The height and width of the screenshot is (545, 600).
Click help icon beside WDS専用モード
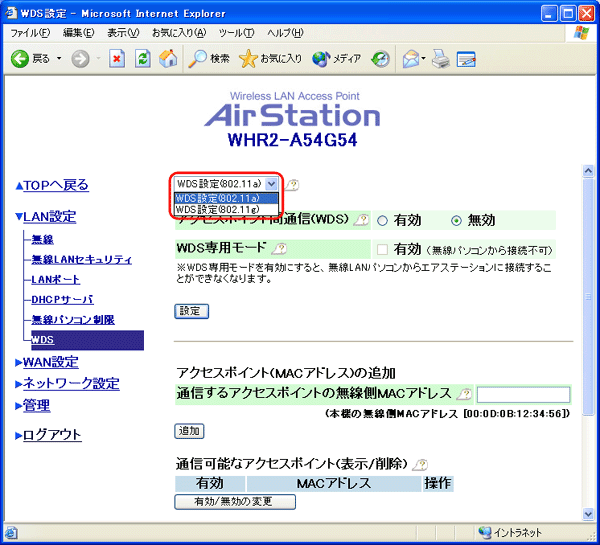pos(279,249)
